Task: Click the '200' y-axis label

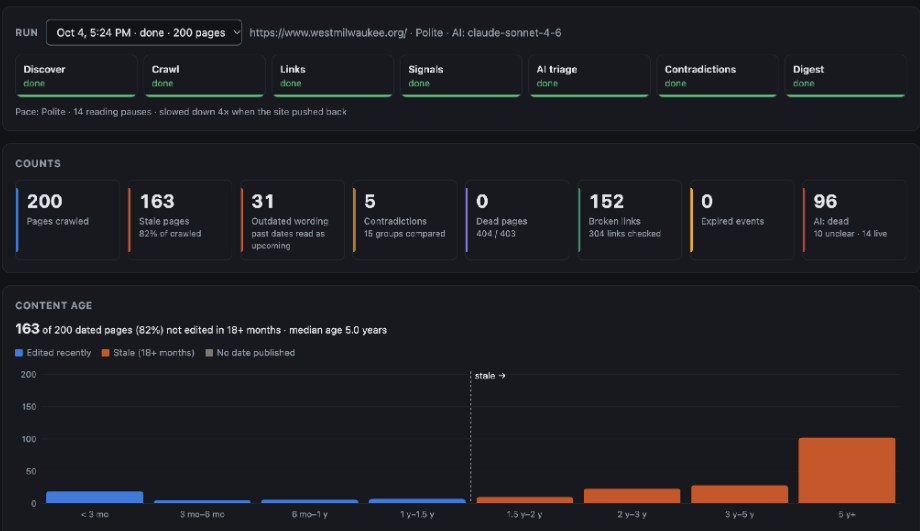Action: (28, 374)
